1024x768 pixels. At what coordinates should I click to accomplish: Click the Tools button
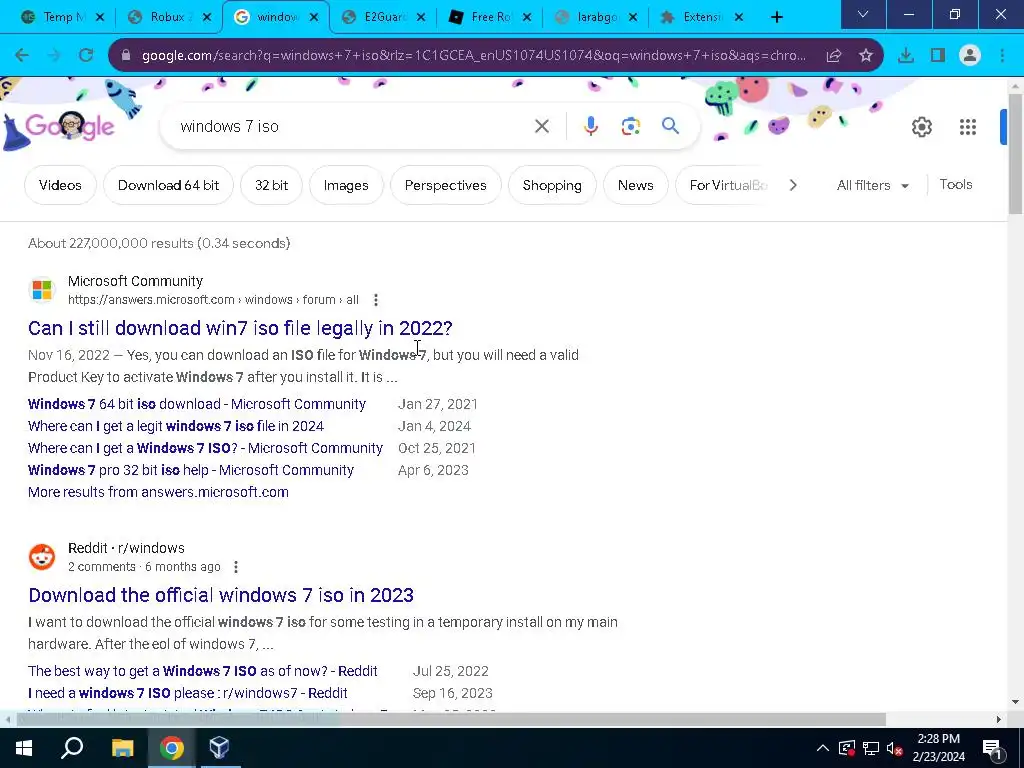(x=955, y=185)
